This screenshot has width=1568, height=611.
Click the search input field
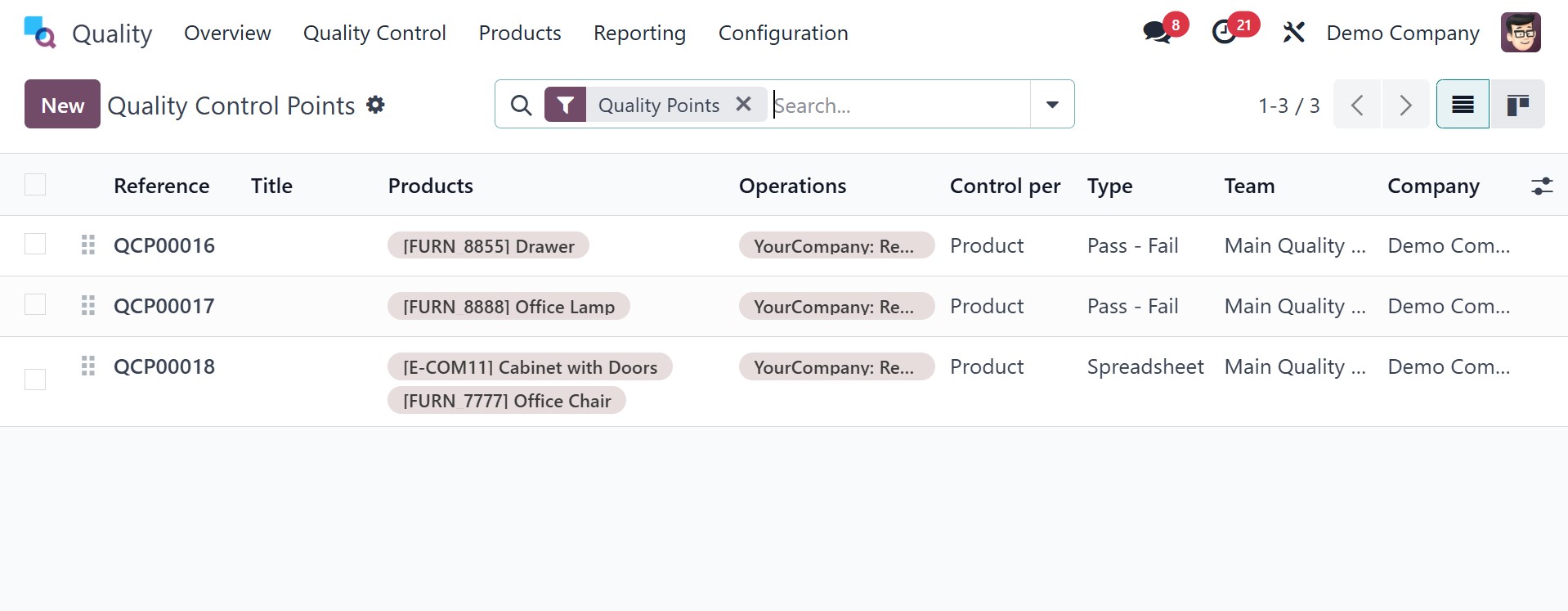tap(899, 106)
